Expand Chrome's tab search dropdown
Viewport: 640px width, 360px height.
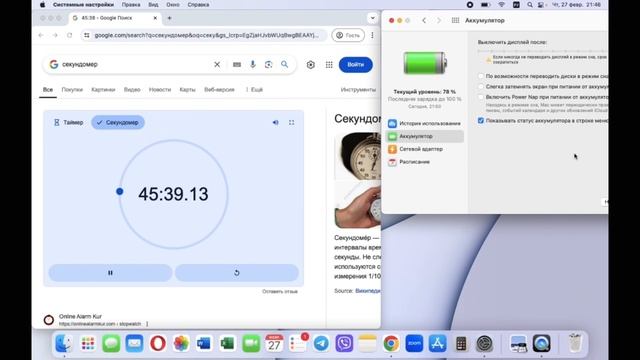click(372, 18)
